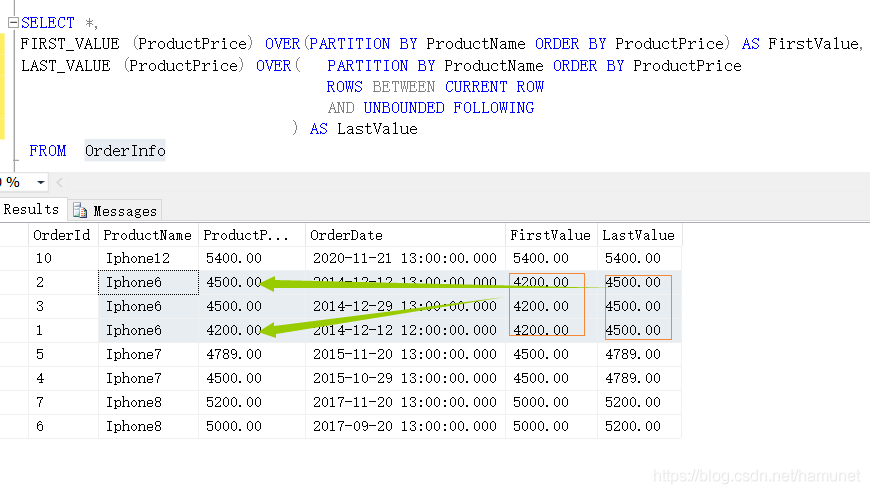Viewport: 870px width, 494px height.
Task: Click the horizontal scroll left arrow
Action: click(59, 183)
